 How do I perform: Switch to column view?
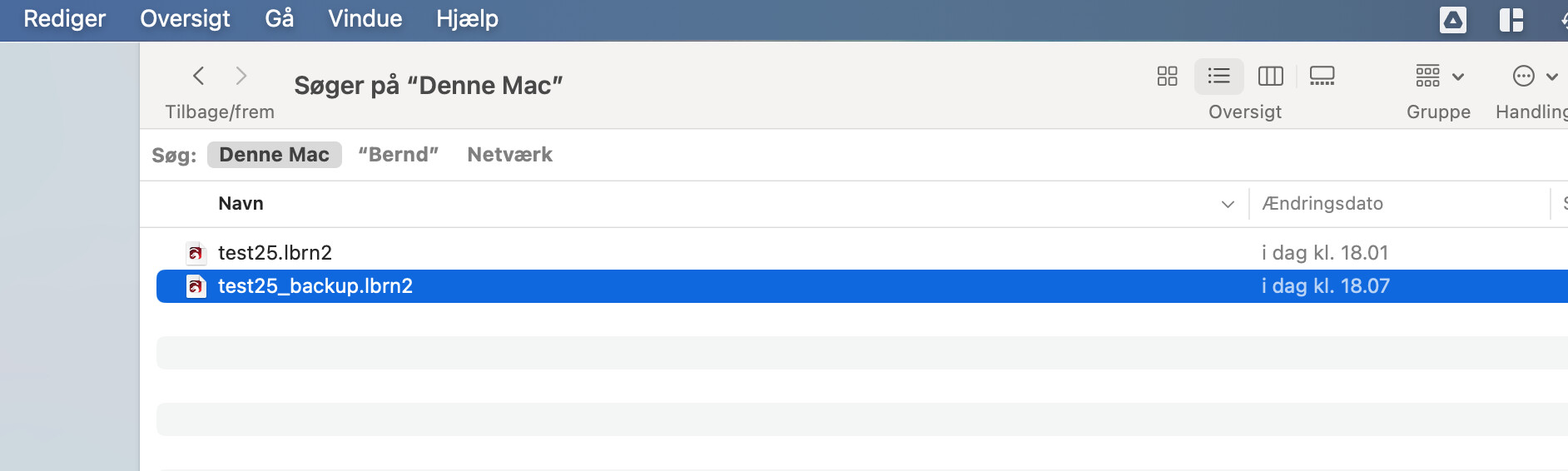click(x=1270, y=77)
